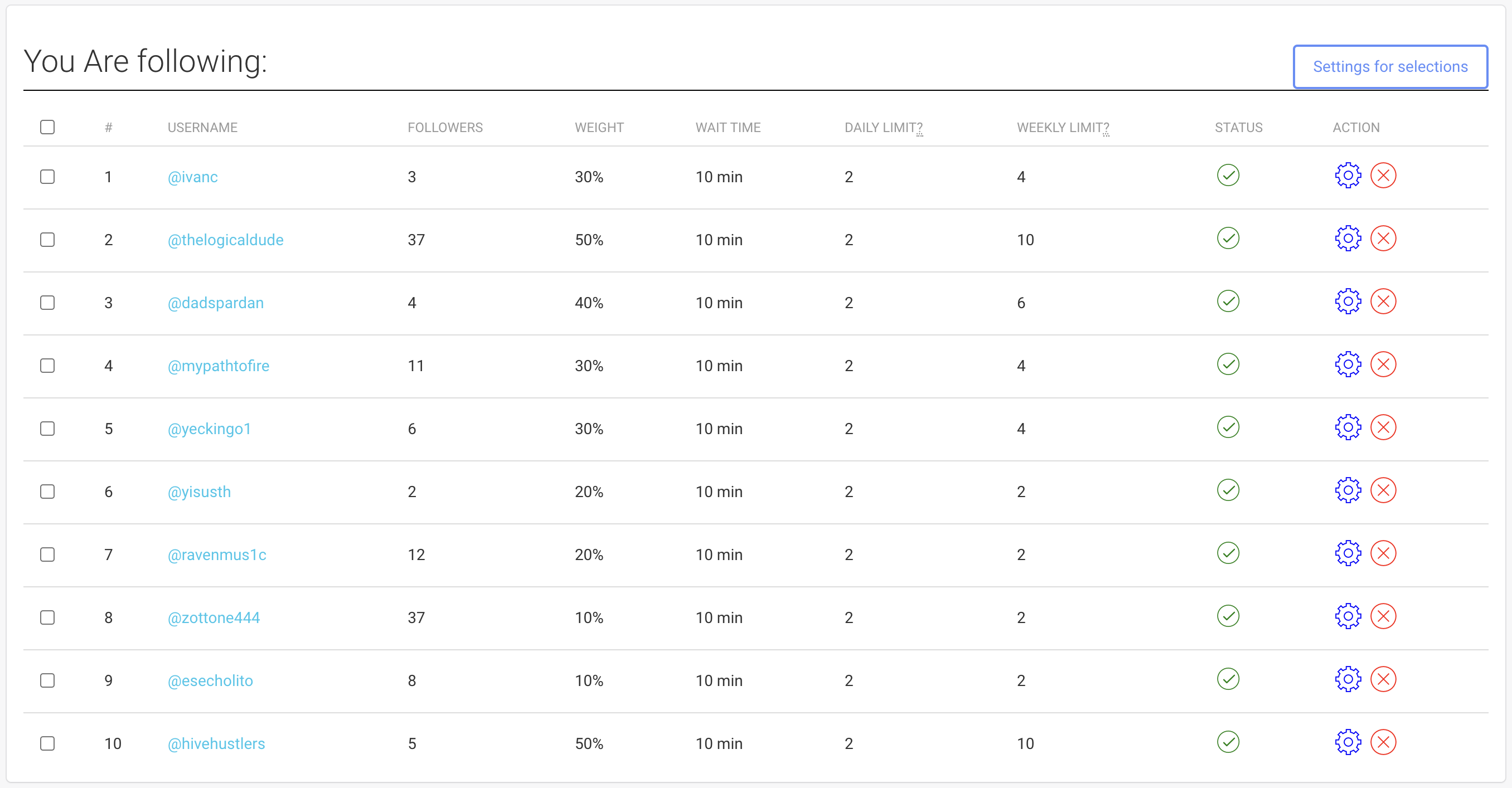
Task: Remove @zottone444 with red X icon
Action: (1383, 616)
